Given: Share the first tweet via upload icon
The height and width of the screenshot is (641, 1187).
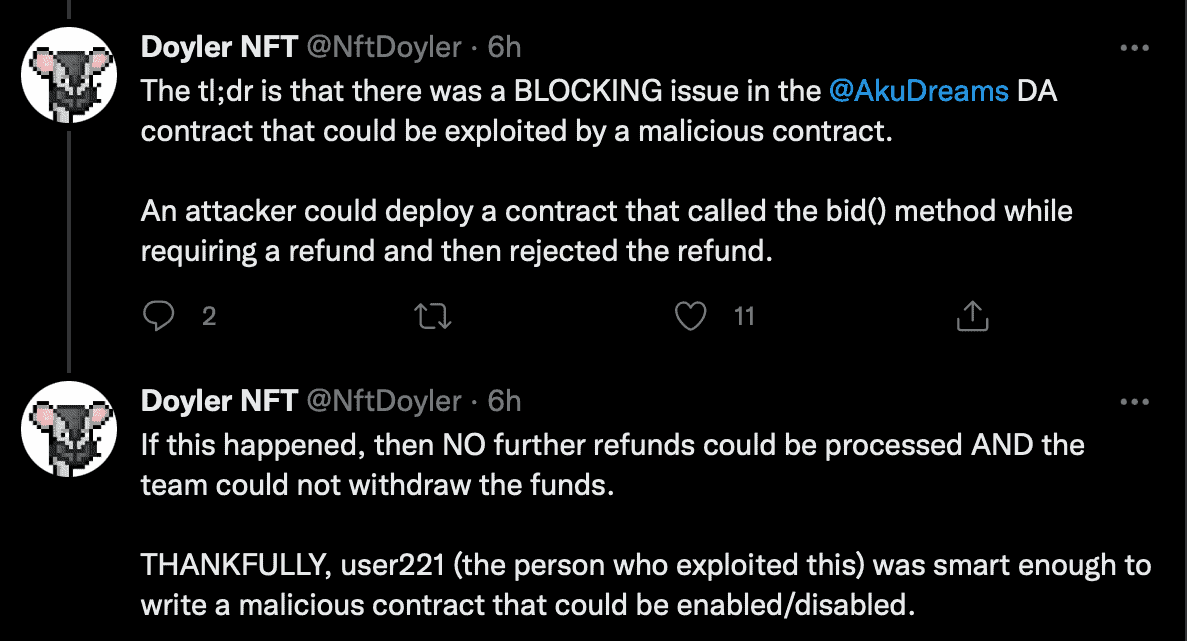Looking at the screenshot, I should coord(973,316).
